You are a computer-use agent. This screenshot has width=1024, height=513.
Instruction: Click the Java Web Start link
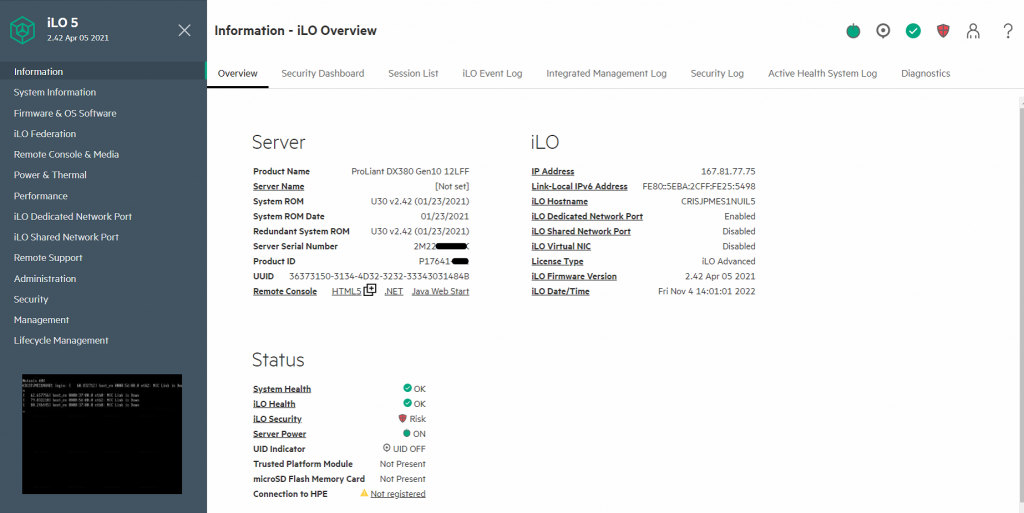440,291
